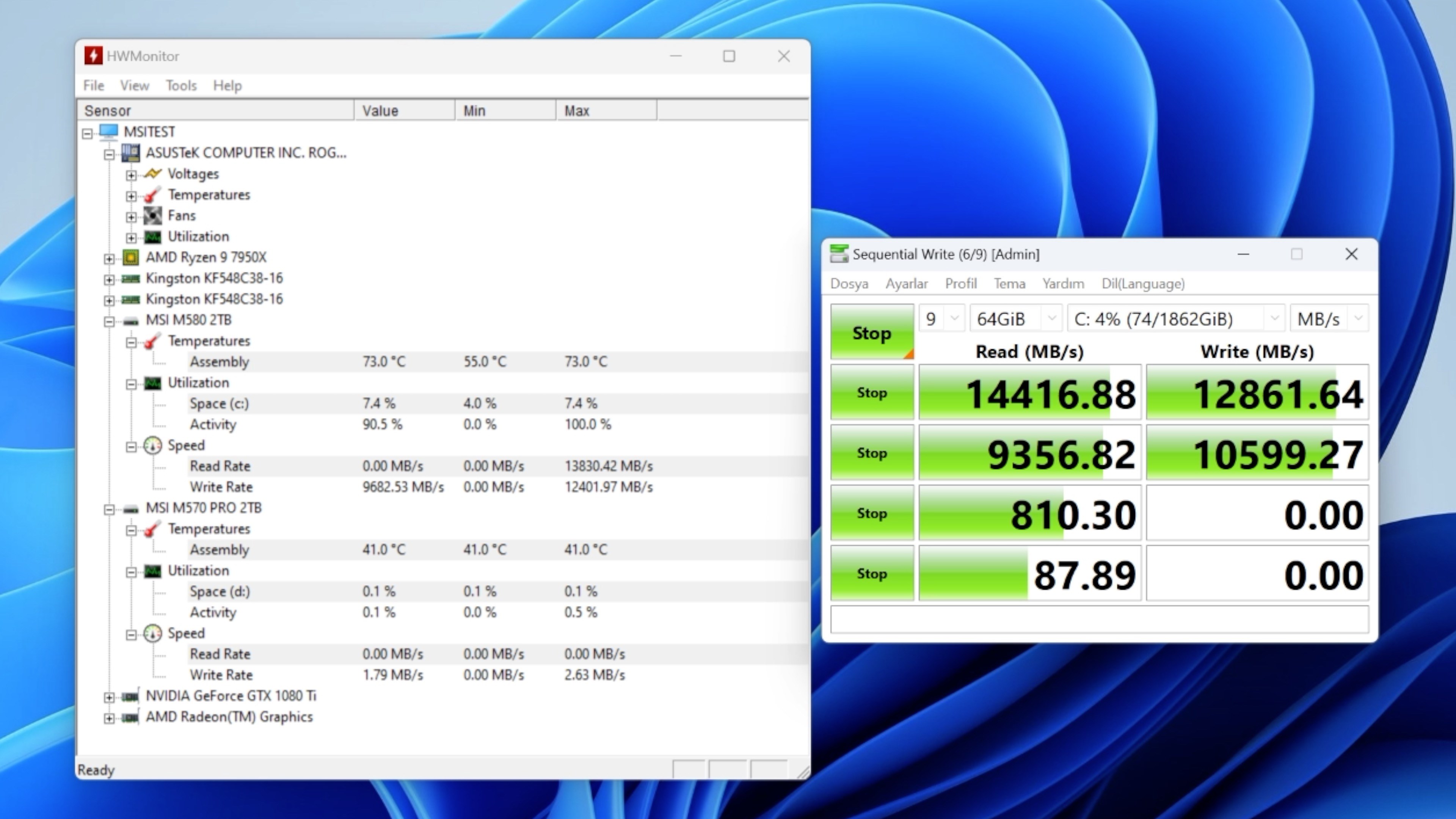Open the Yardım menu in CrystalDiskMark
This screenshot has width=1456, height=819.
tap(1063, 283)
